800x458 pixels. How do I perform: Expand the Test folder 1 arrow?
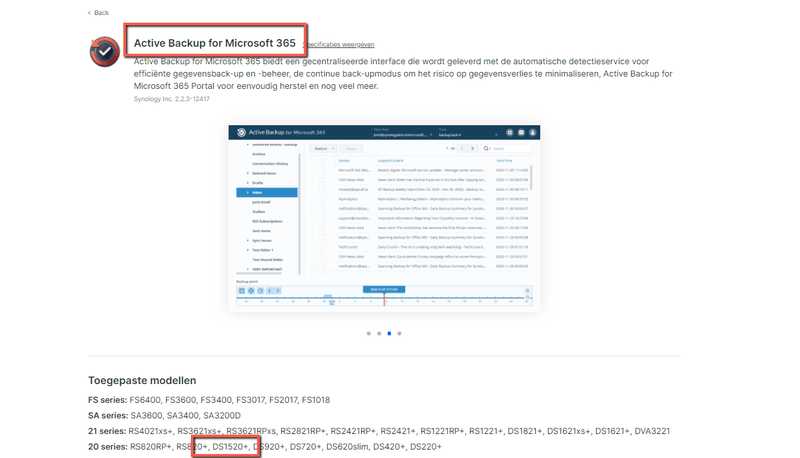click(248, 250)
